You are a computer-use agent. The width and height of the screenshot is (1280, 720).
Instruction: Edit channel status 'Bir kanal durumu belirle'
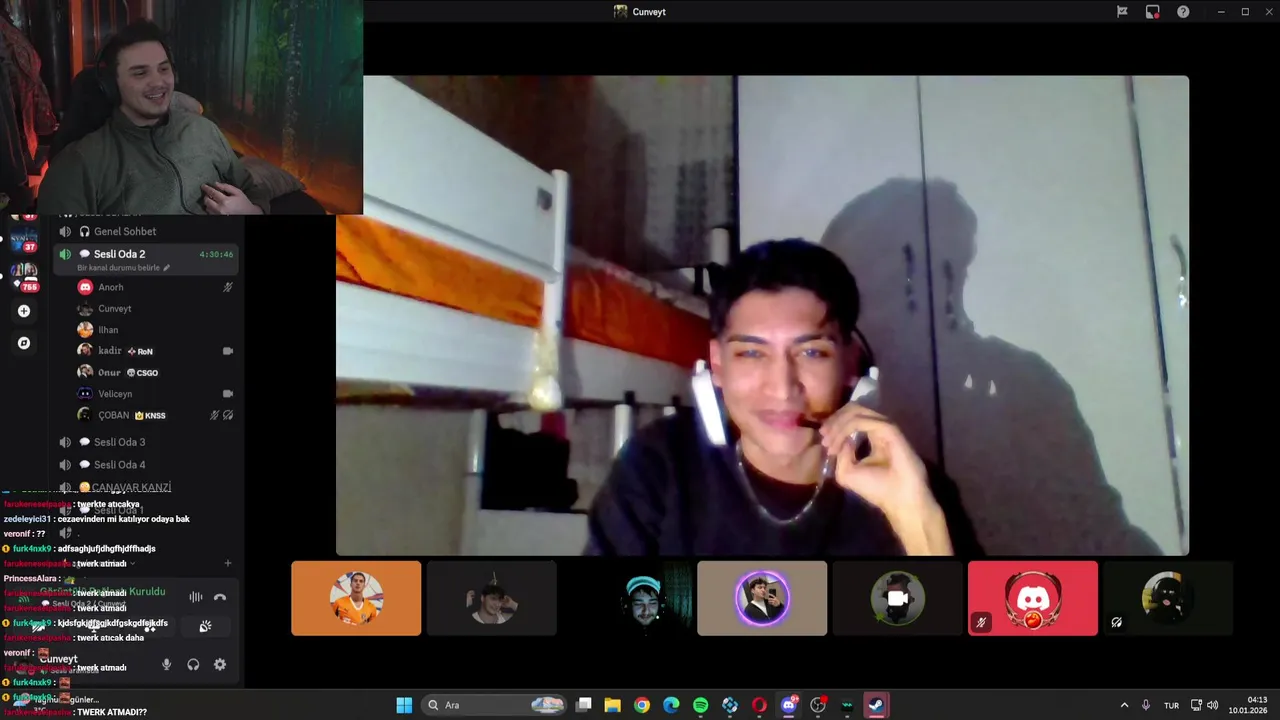click(124, 268)
